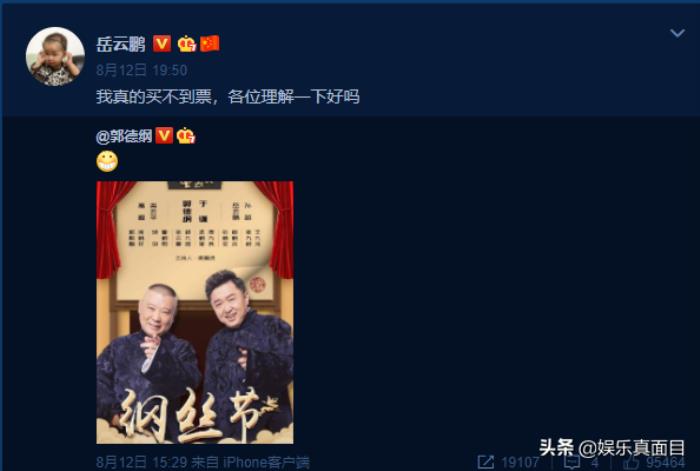The height and width of the screenshot is (471, 700).
Task: Open the 8月12日 15:29 original post timestamp
Action: coord(142,462)
